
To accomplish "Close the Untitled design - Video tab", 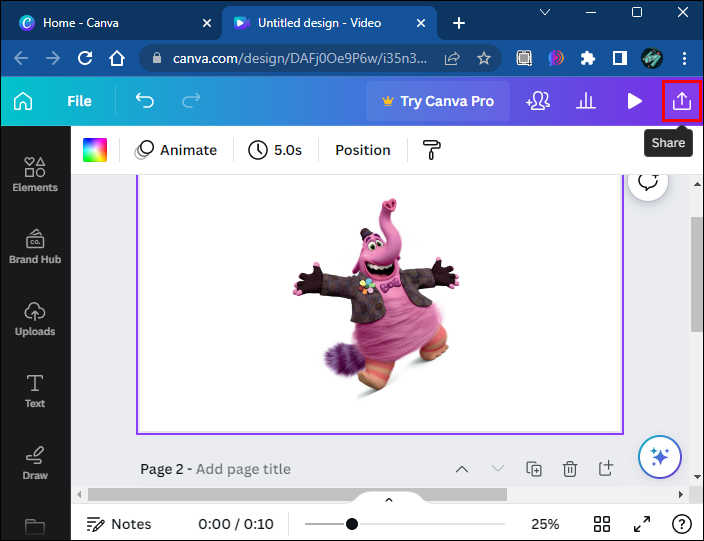I will [x=421, y=23].
